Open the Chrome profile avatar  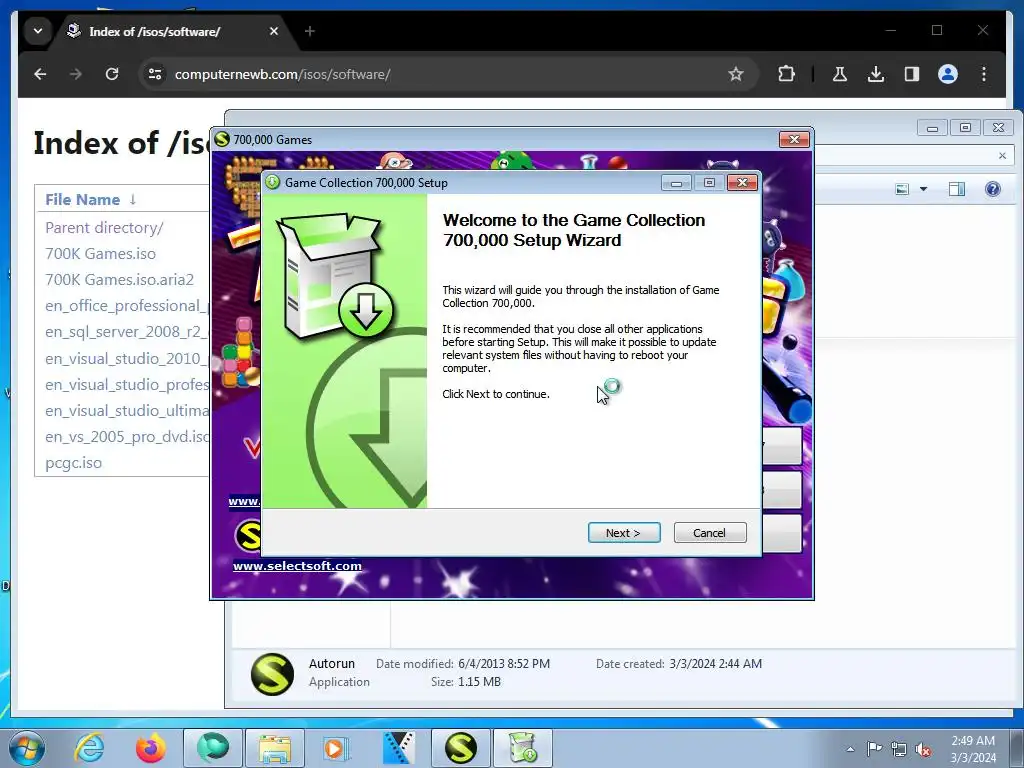tap(948, 74)
